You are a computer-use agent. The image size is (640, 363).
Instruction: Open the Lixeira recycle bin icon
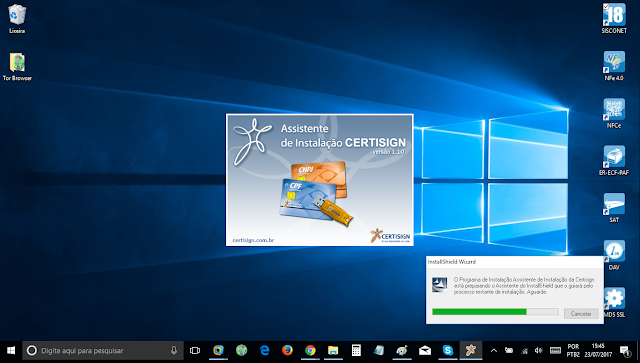pos(17,18)
